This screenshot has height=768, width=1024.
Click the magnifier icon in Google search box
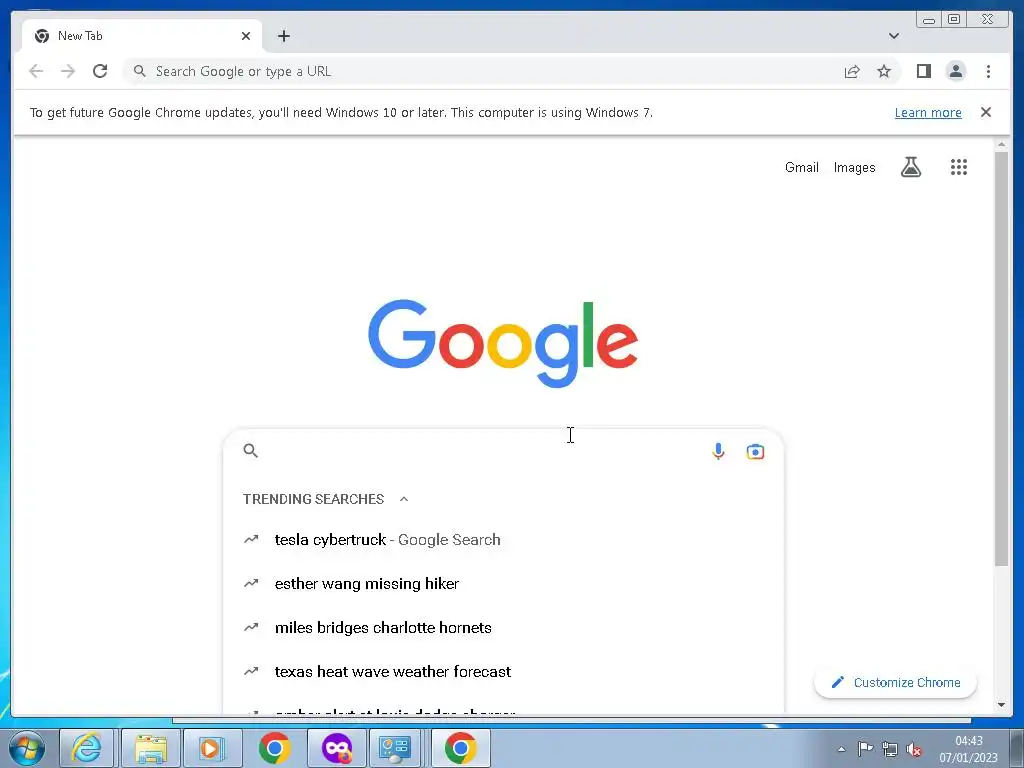[251, 451]
